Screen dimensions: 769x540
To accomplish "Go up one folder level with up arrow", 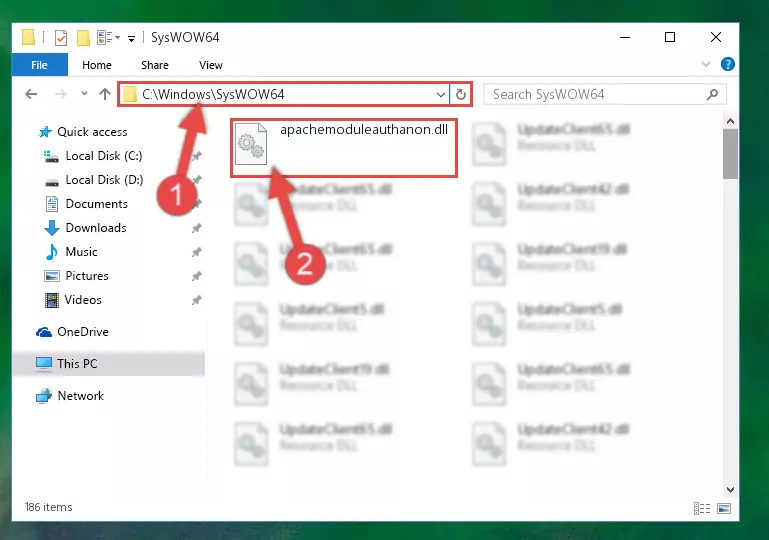I will coord(104,94).
